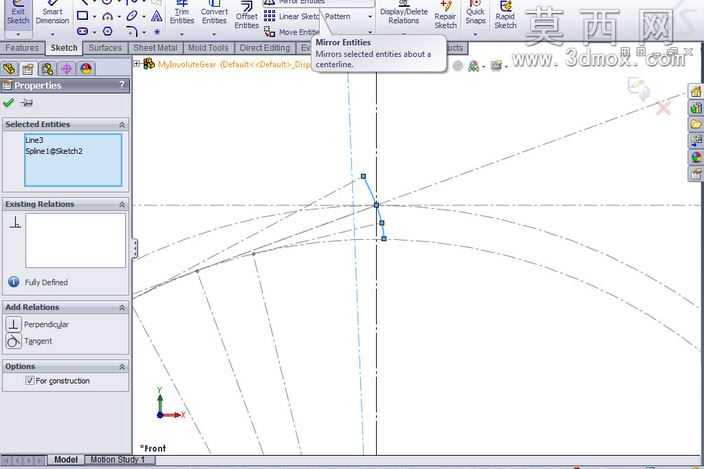
Task: Open the FeatureManager design tree tab
Action: click(x=9, y=69)
